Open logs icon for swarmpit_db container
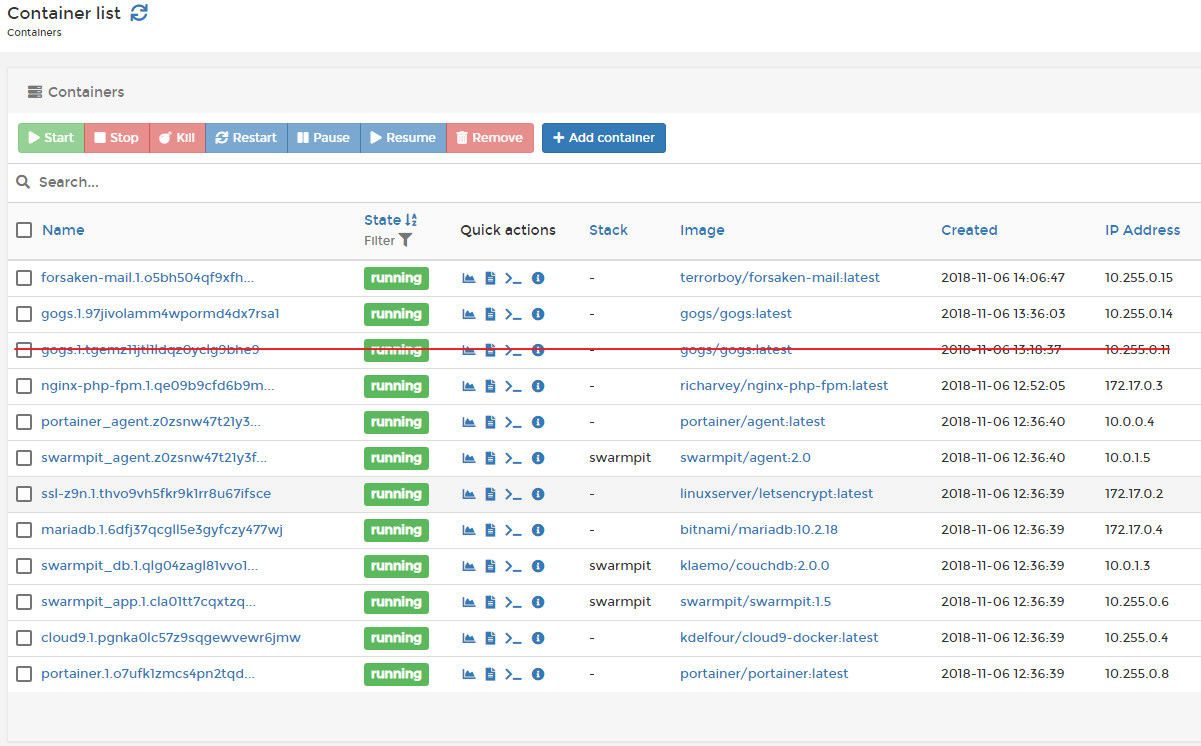The image size is (1201, 746). (x=490, y=566)
